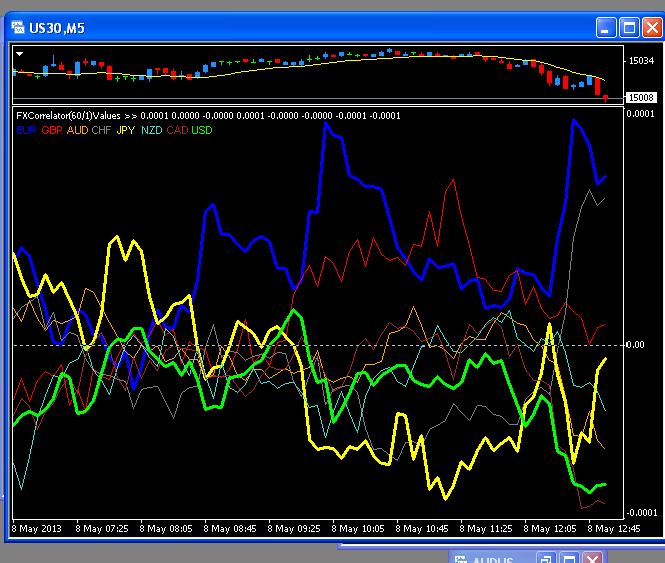Click the CHF legend label
This screenshot has width=665, height=563.
point(101,130)
